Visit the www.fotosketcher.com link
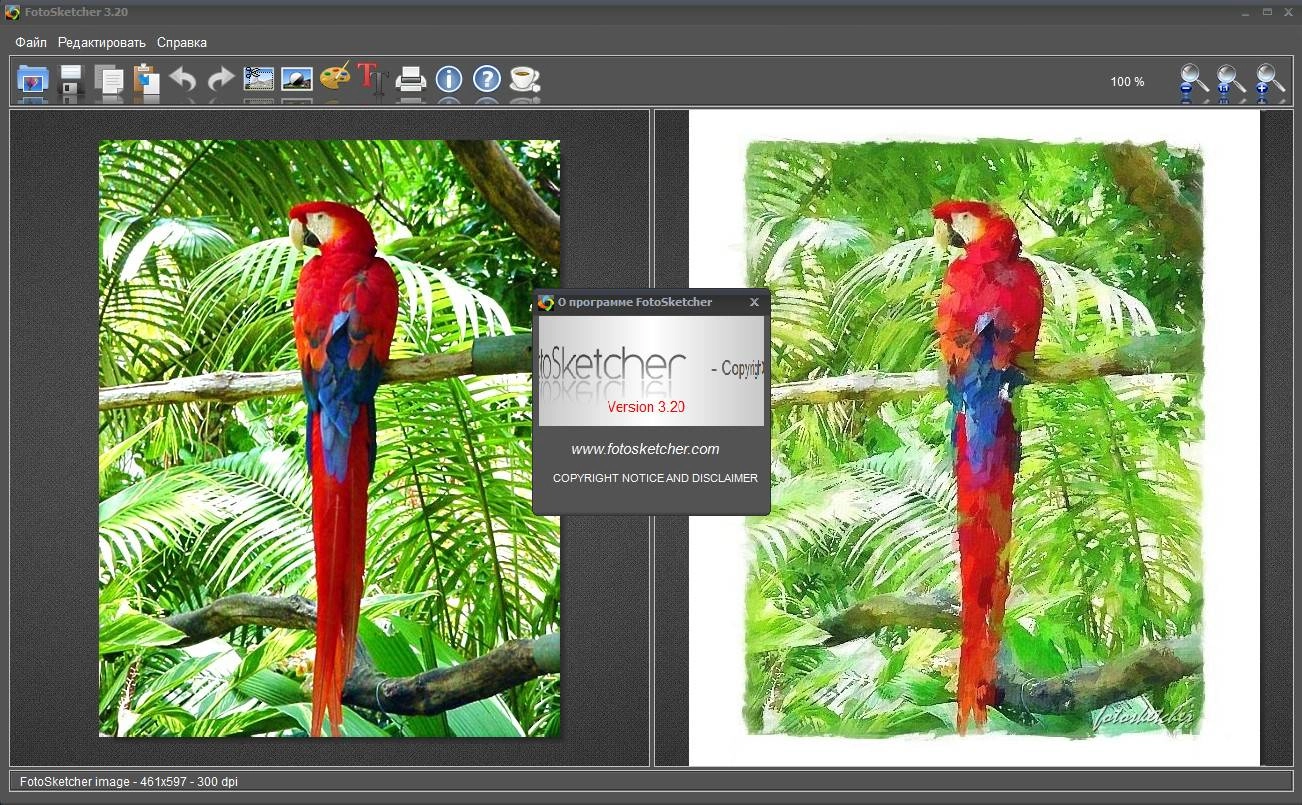 [x=645, y=449]
